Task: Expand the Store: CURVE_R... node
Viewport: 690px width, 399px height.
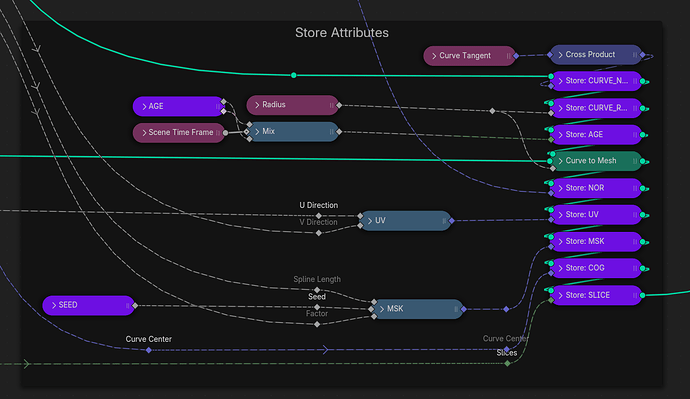Action: coord(560,108)
